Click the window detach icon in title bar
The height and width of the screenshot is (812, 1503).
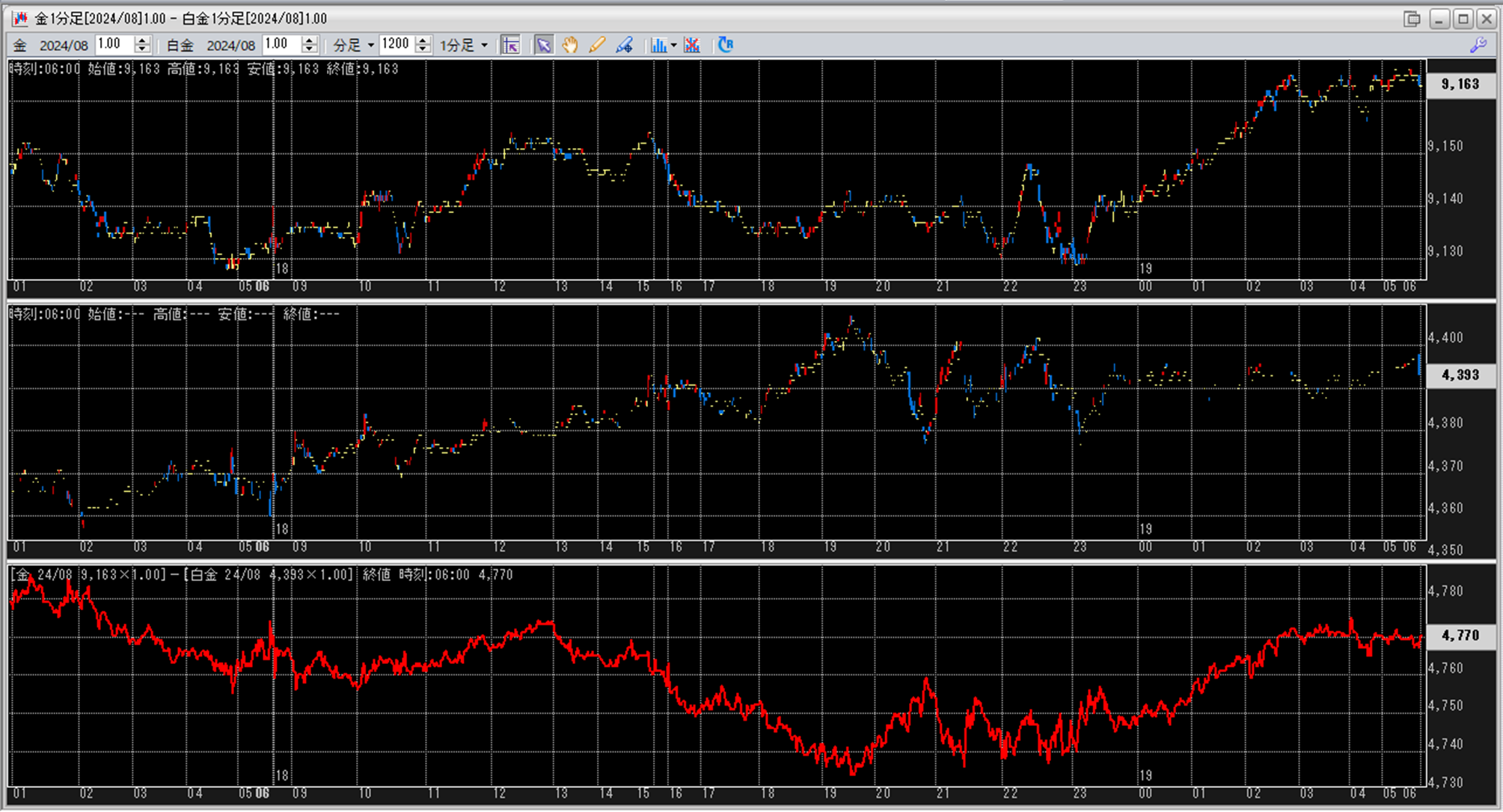tap(1412, 19)
